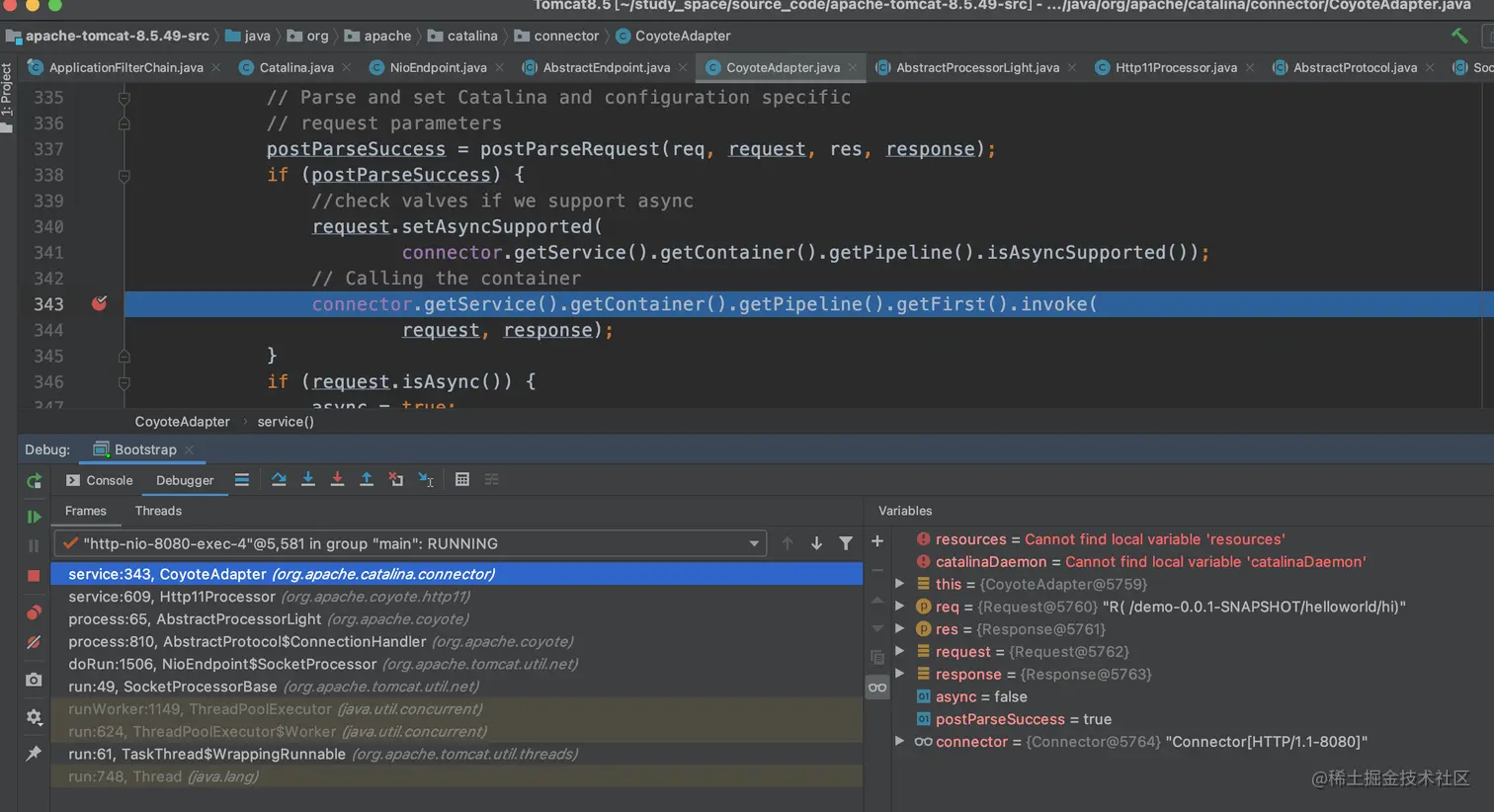Open the ApplicationFilterChain.java editor tab
This screenshot has height=812, width=1494.
tap(125, 67)
